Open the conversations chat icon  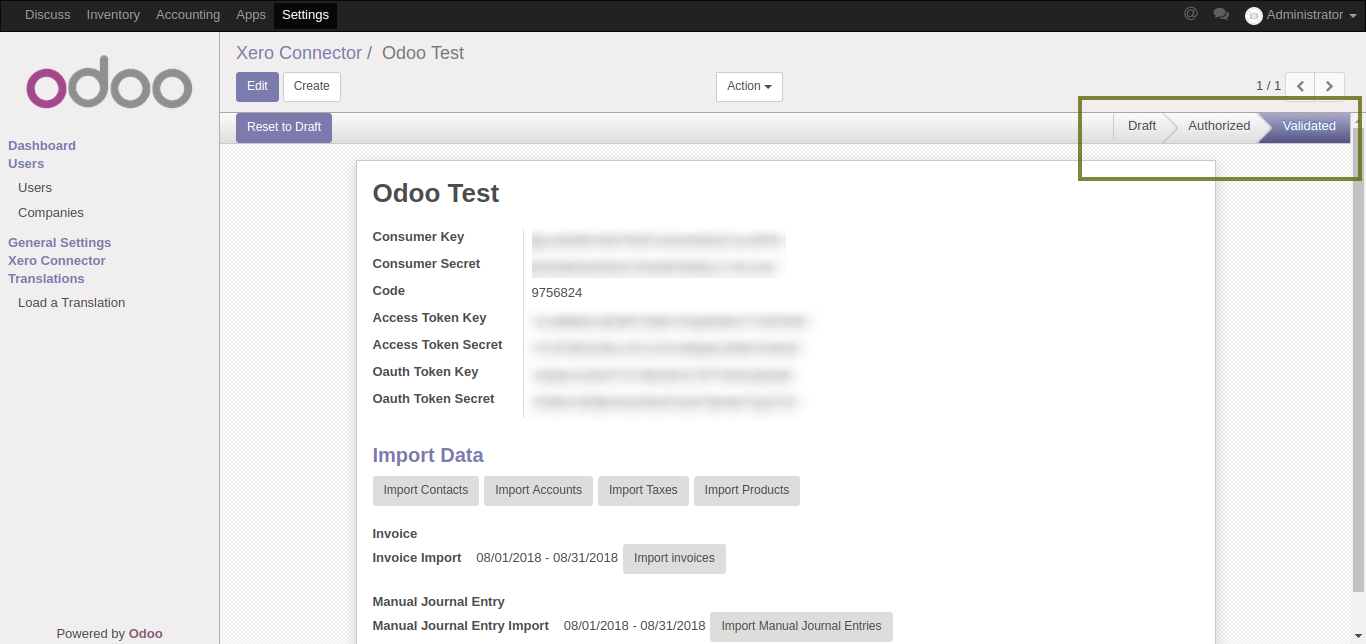pyautogui.click(x=1220, y=14)
